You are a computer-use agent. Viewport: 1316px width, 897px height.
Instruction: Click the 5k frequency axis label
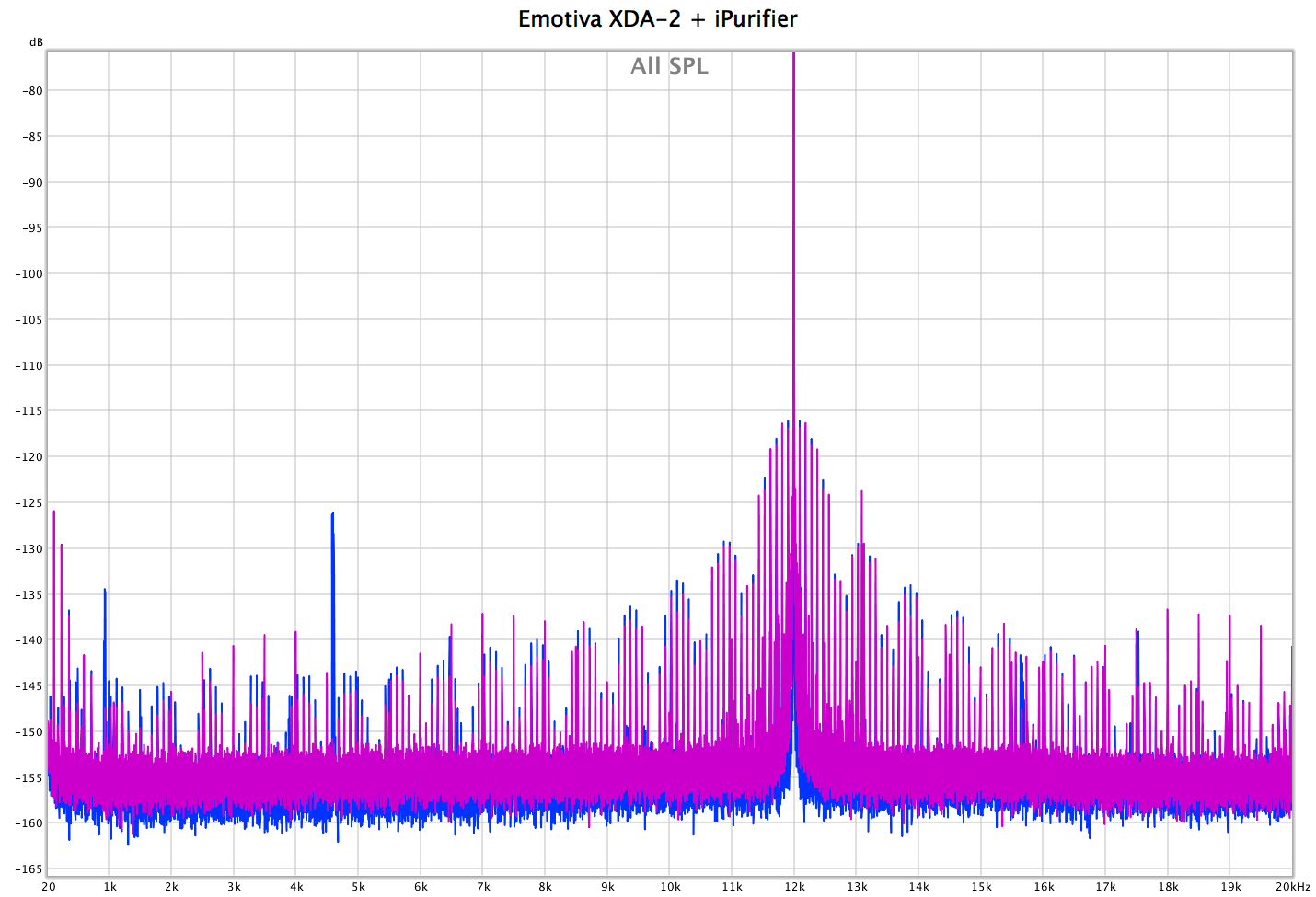(358, 887)
